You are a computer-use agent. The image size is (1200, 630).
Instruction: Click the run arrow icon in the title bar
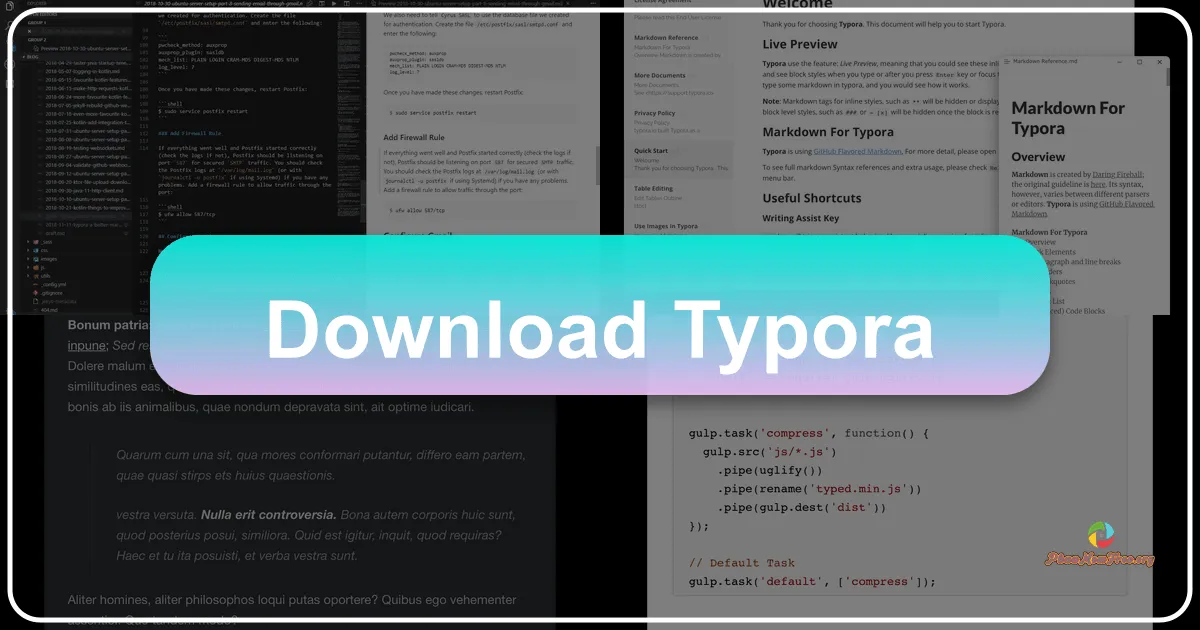point(334,4)
